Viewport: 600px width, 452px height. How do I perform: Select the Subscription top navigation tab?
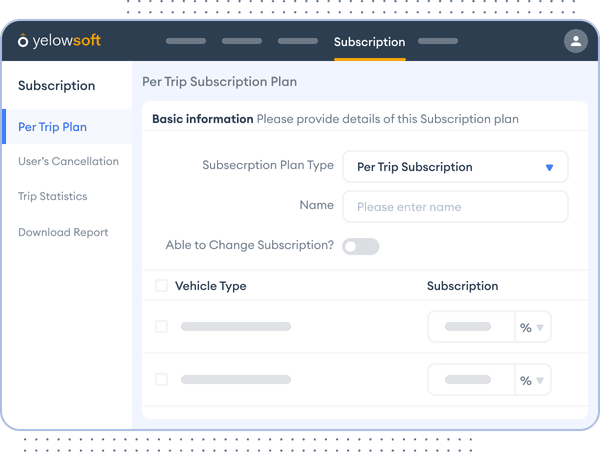369,42
